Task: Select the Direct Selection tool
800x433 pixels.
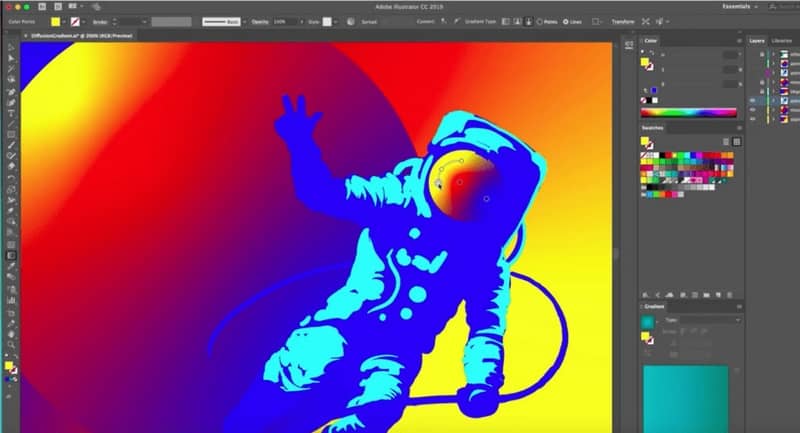Action: pyautogui.click(x=11, y=58)
